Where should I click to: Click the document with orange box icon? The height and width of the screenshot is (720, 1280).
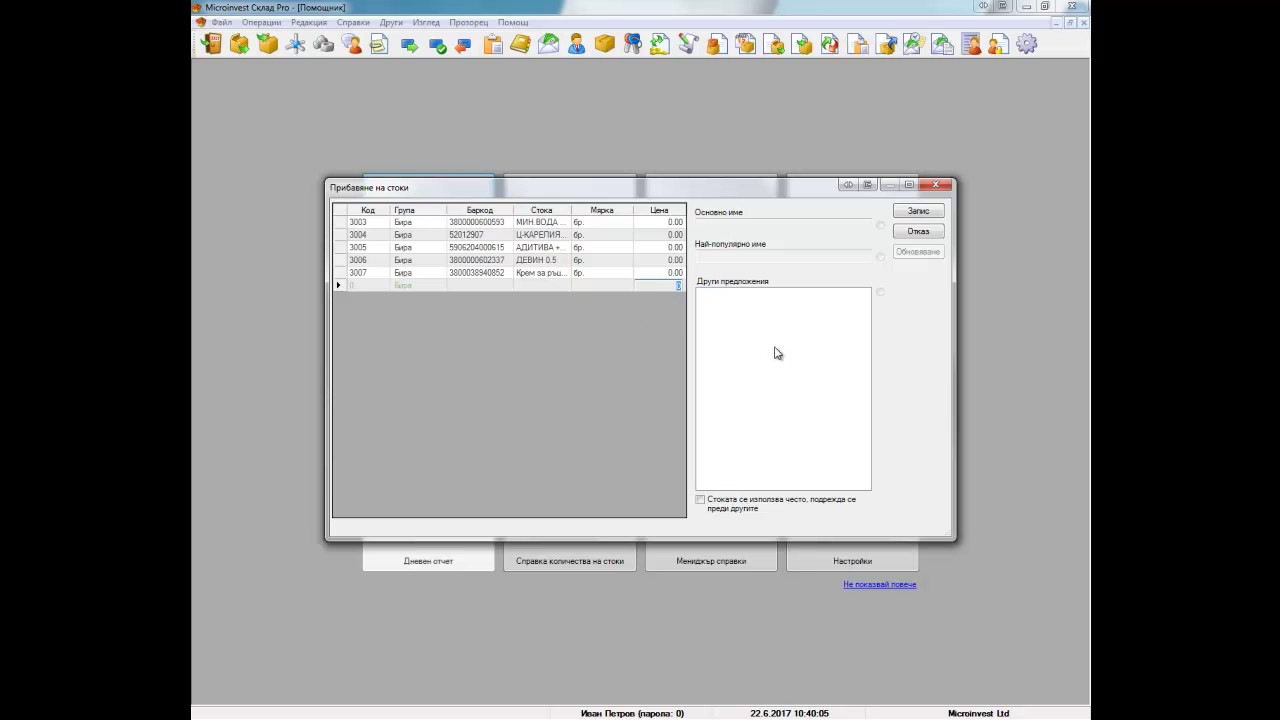point(716,44)
